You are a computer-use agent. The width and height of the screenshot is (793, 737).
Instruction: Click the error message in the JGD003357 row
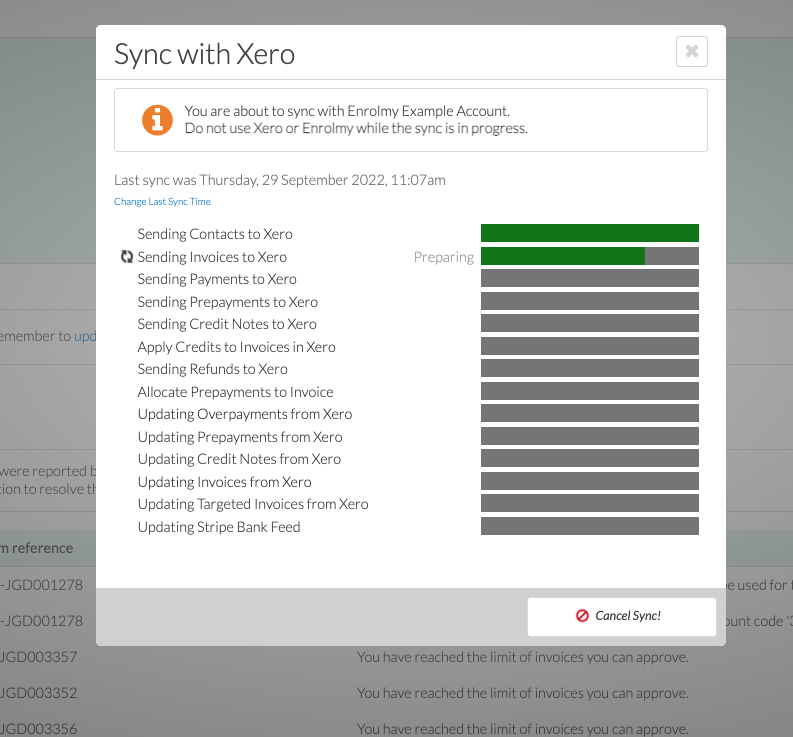(x=523, y=657)
